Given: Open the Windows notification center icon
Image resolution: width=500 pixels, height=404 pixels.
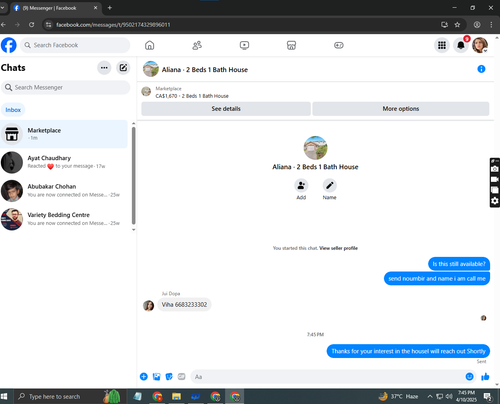Looking at the screenshot, I should (x=488, y=397).
